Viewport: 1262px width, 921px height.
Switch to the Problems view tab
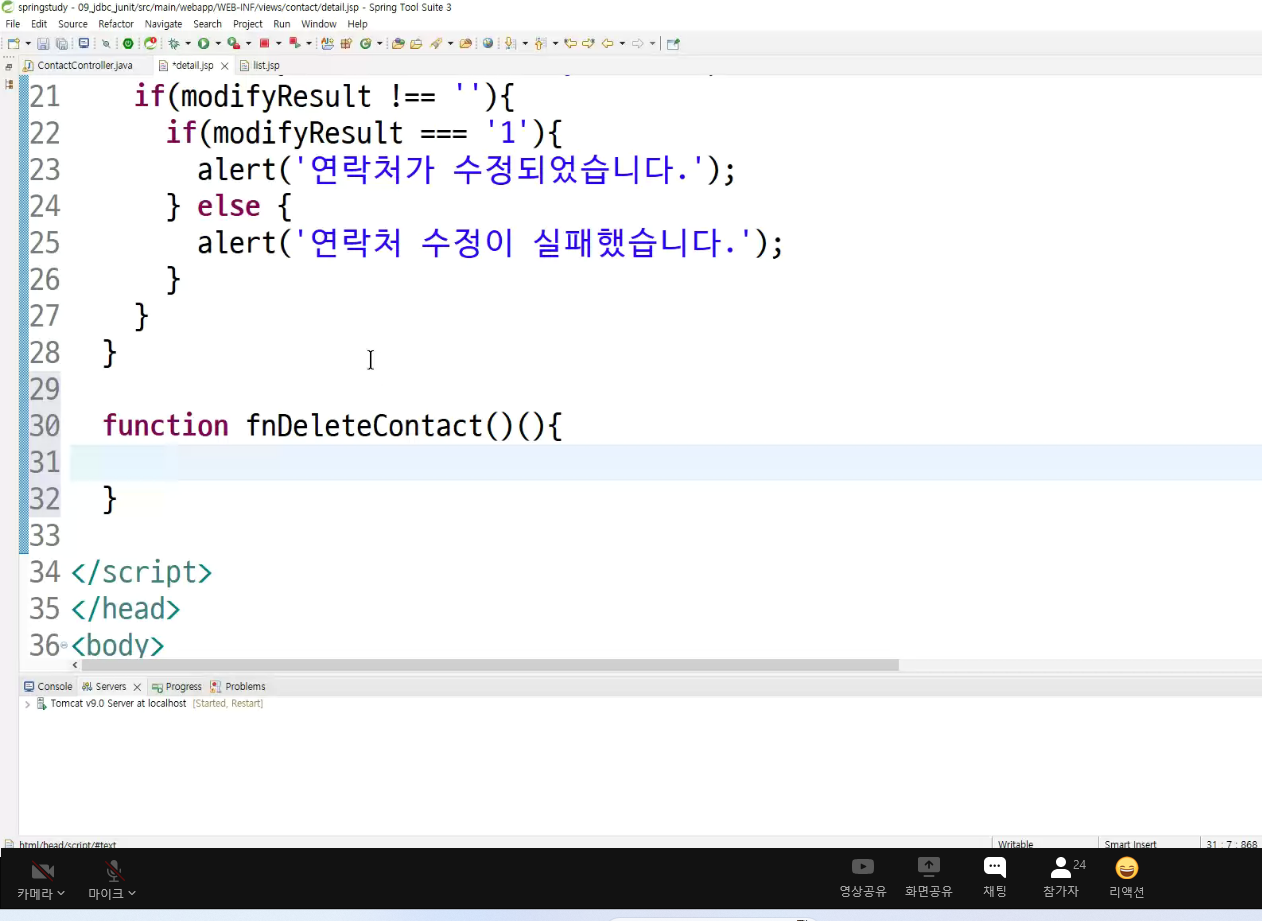(x=238, y=687)
